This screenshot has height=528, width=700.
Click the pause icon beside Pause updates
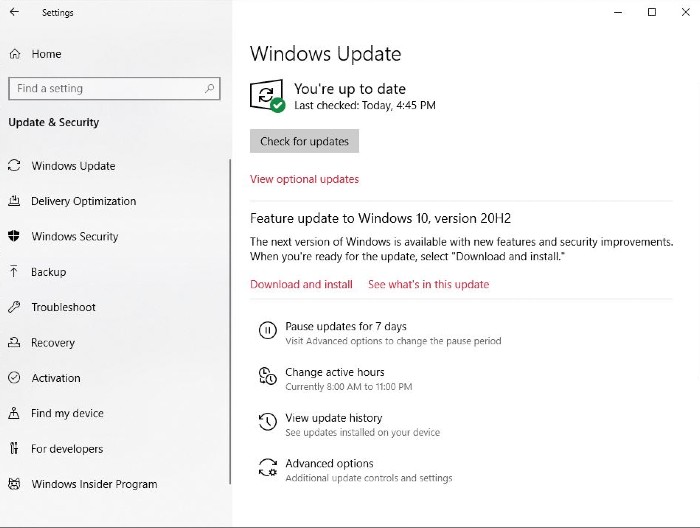click(x=267, y=330)
